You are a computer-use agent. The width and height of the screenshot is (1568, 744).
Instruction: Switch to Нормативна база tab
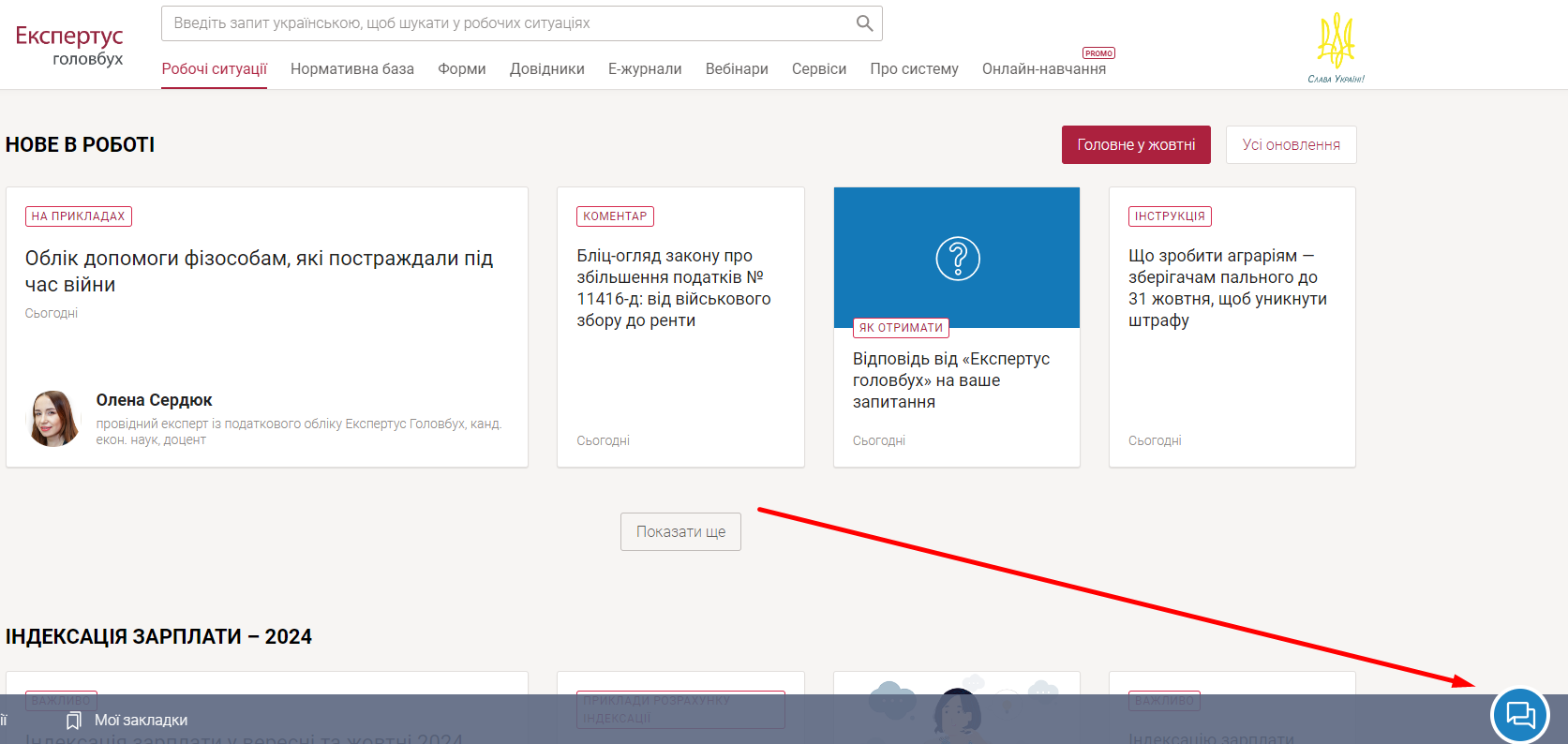(352, 69)
